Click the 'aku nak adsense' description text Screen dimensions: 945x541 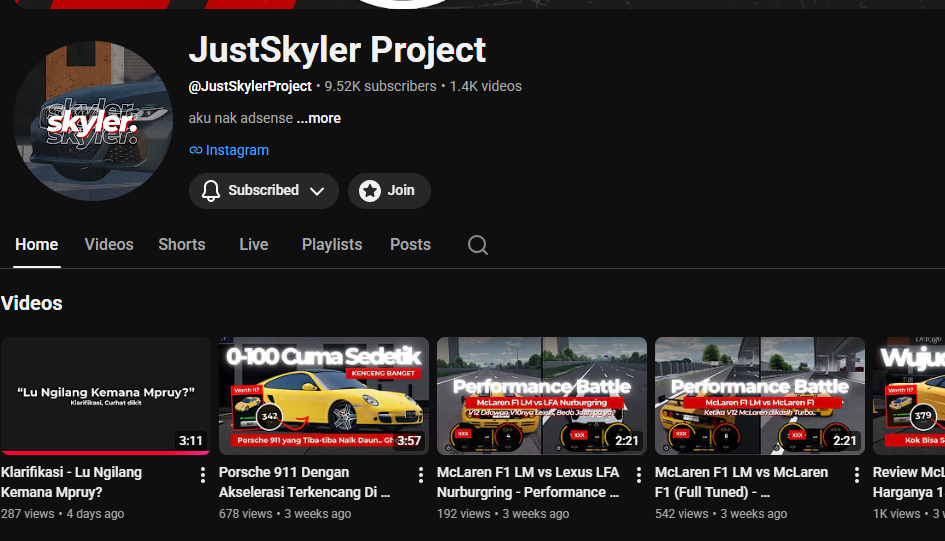[241, 118]
